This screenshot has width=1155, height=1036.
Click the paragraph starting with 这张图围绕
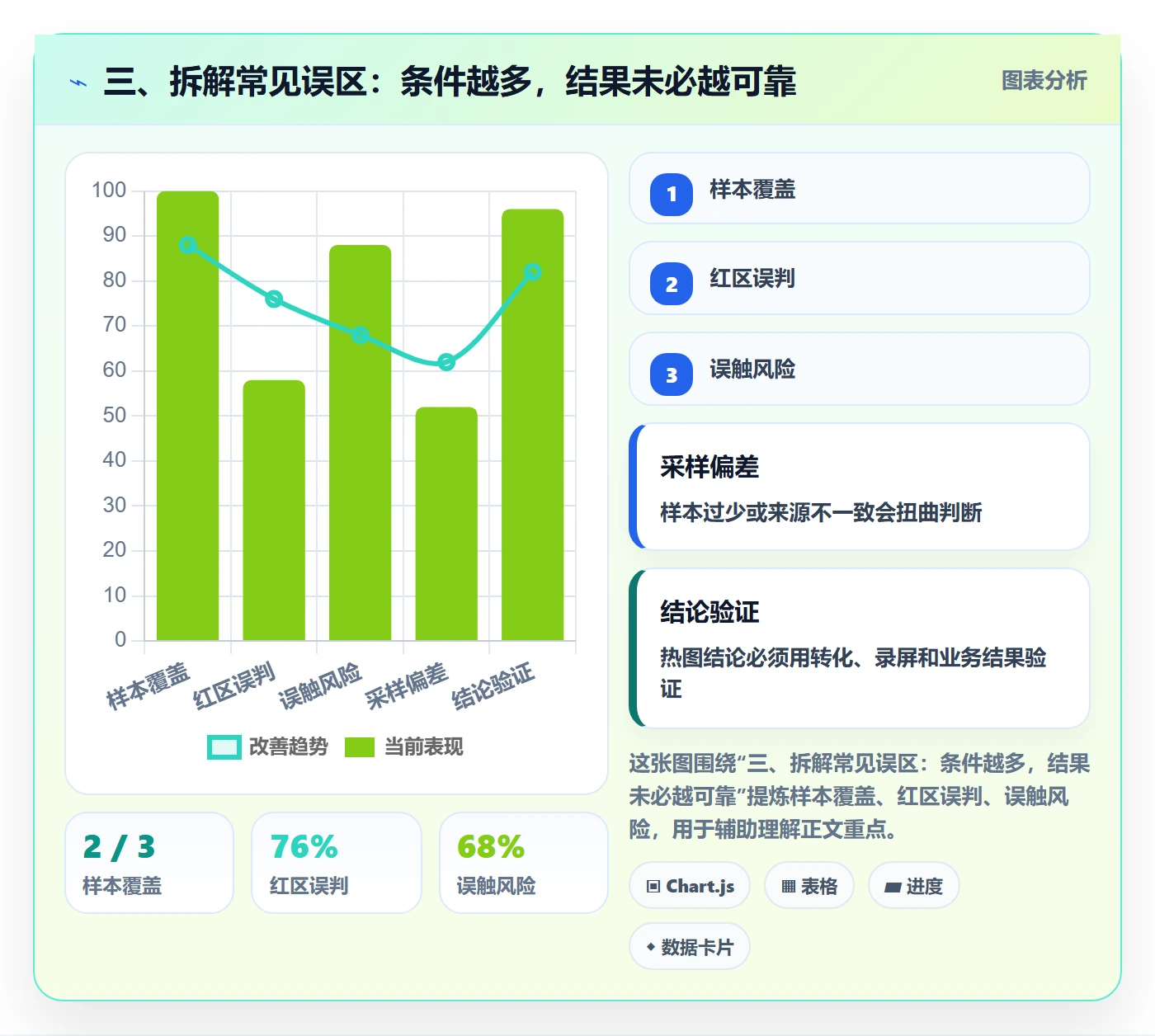click(x=860, y=796)
